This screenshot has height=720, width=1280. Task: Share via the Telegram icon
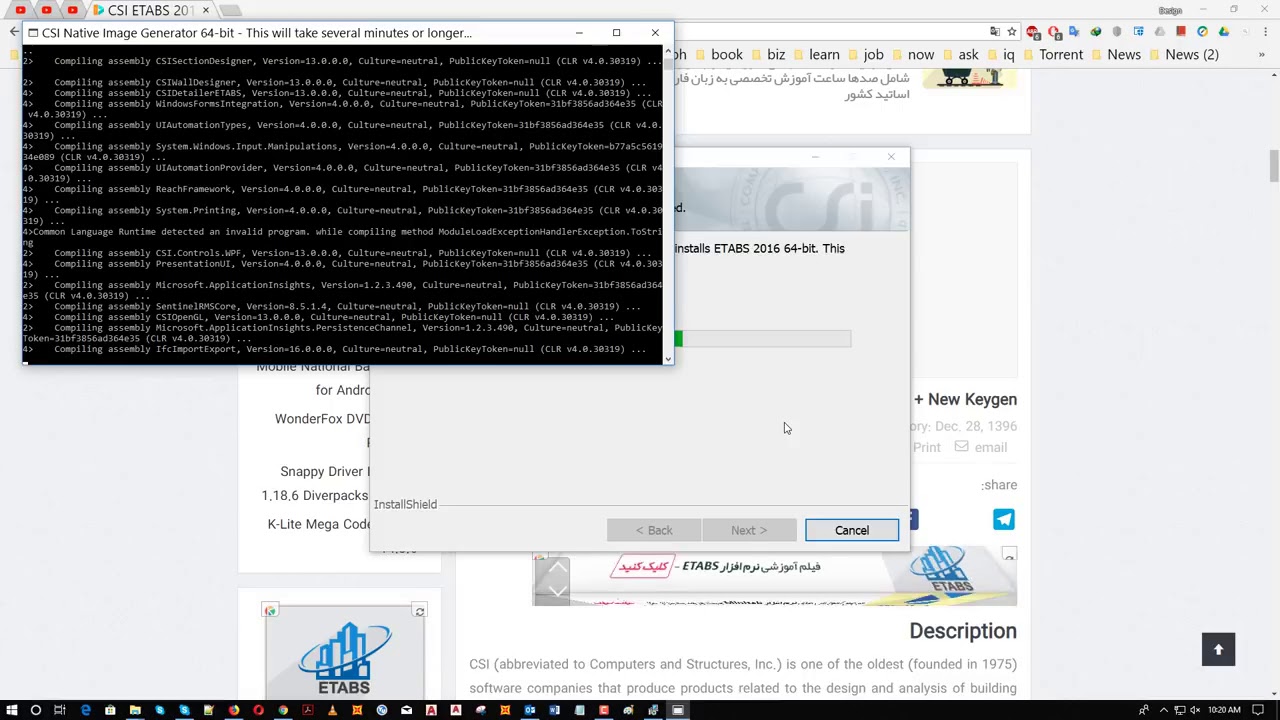(1003, 519)
